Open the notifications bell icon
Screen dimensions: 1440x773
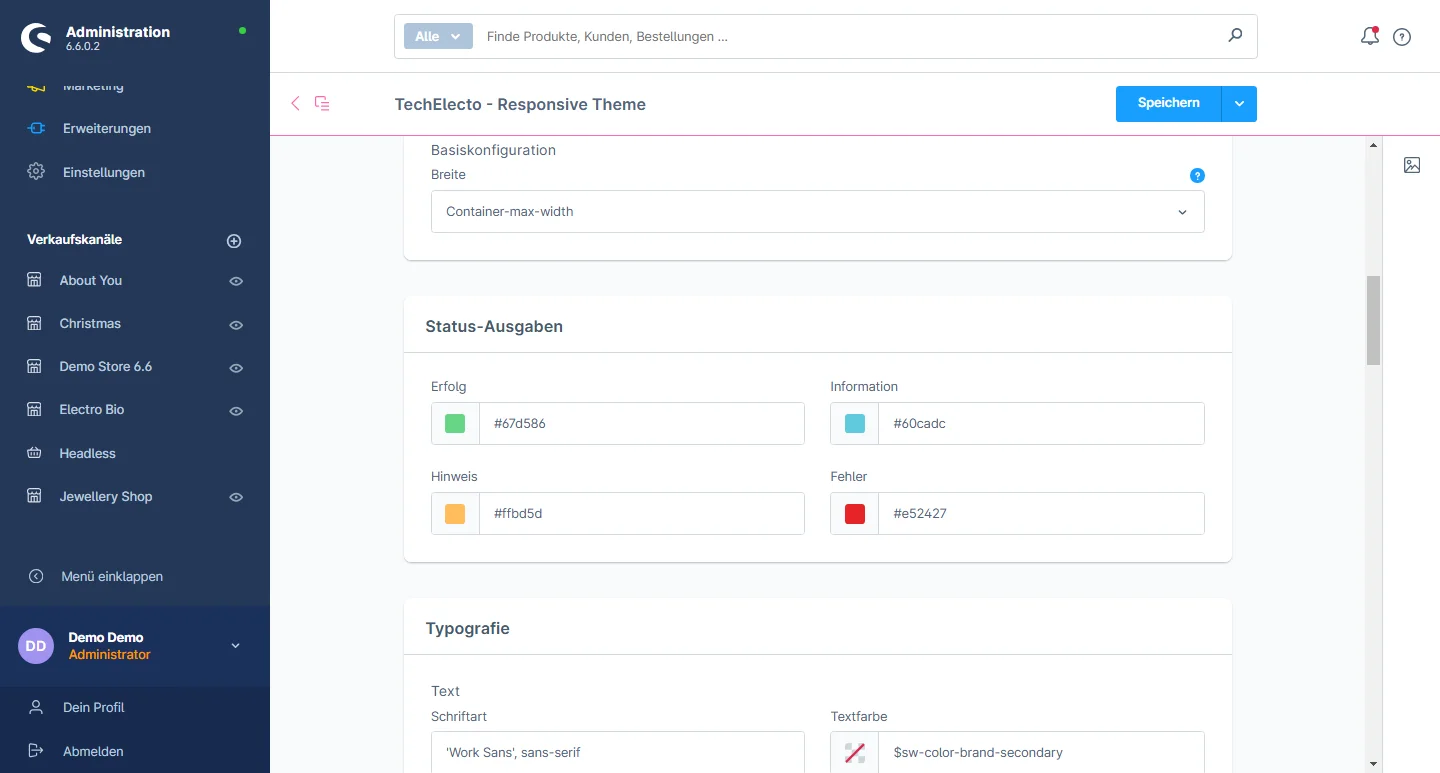pyautogui.click(x=1369, y=37)
